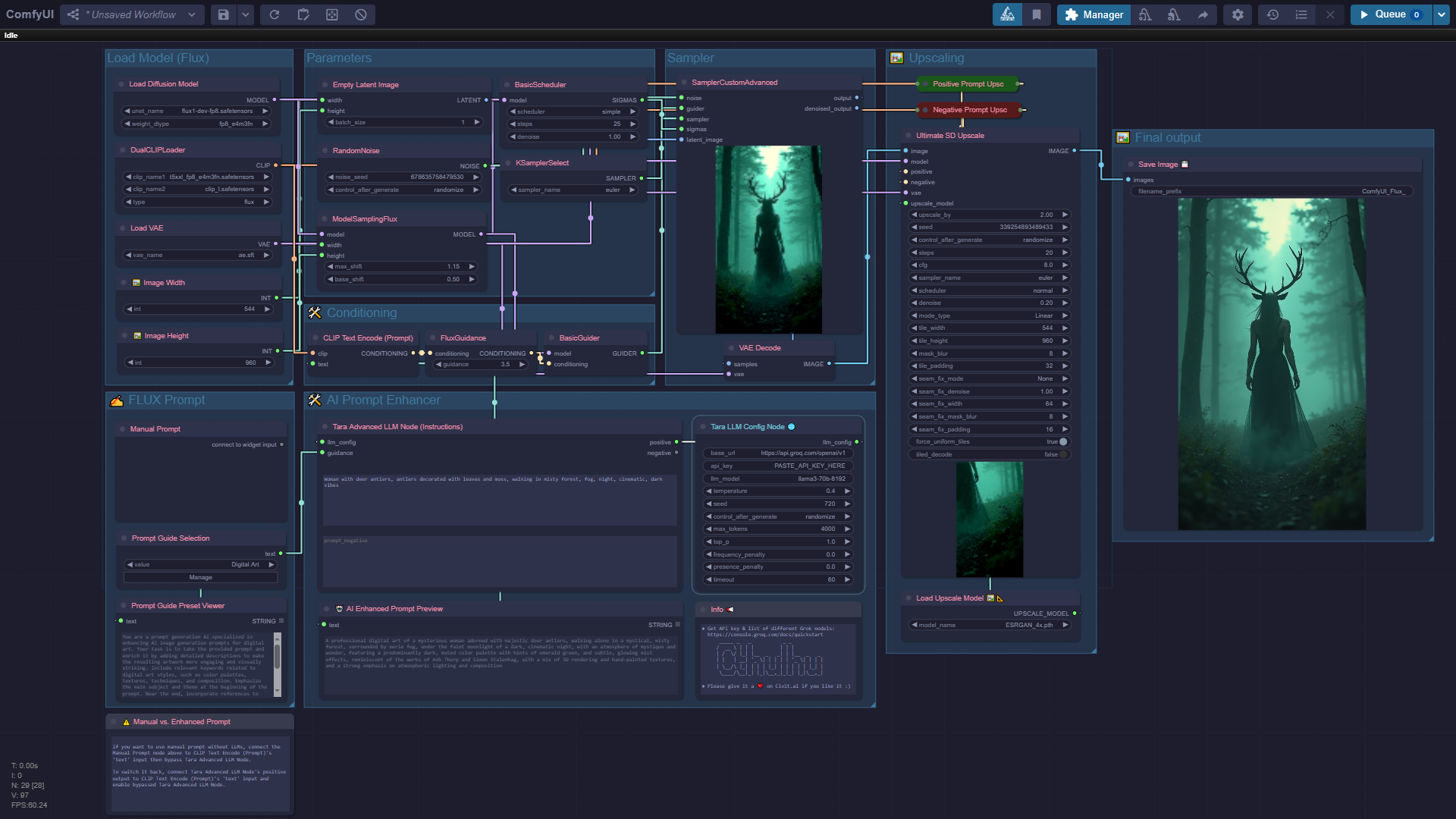Click the clipspace clipboard icon
Viewport: 1456px width, 819px height.
pyautogui.click(x=303, y=14)
